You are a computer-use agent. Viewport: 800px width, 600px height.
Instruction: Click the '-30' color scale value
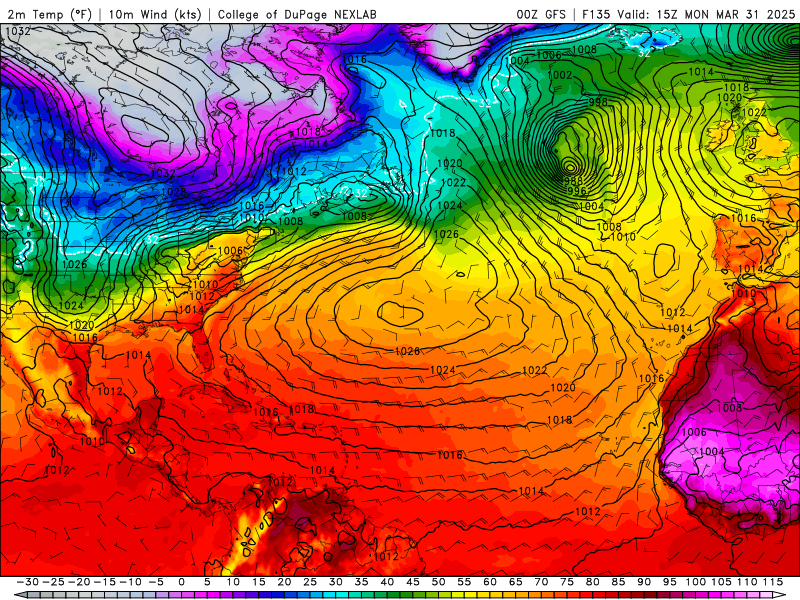28,582
